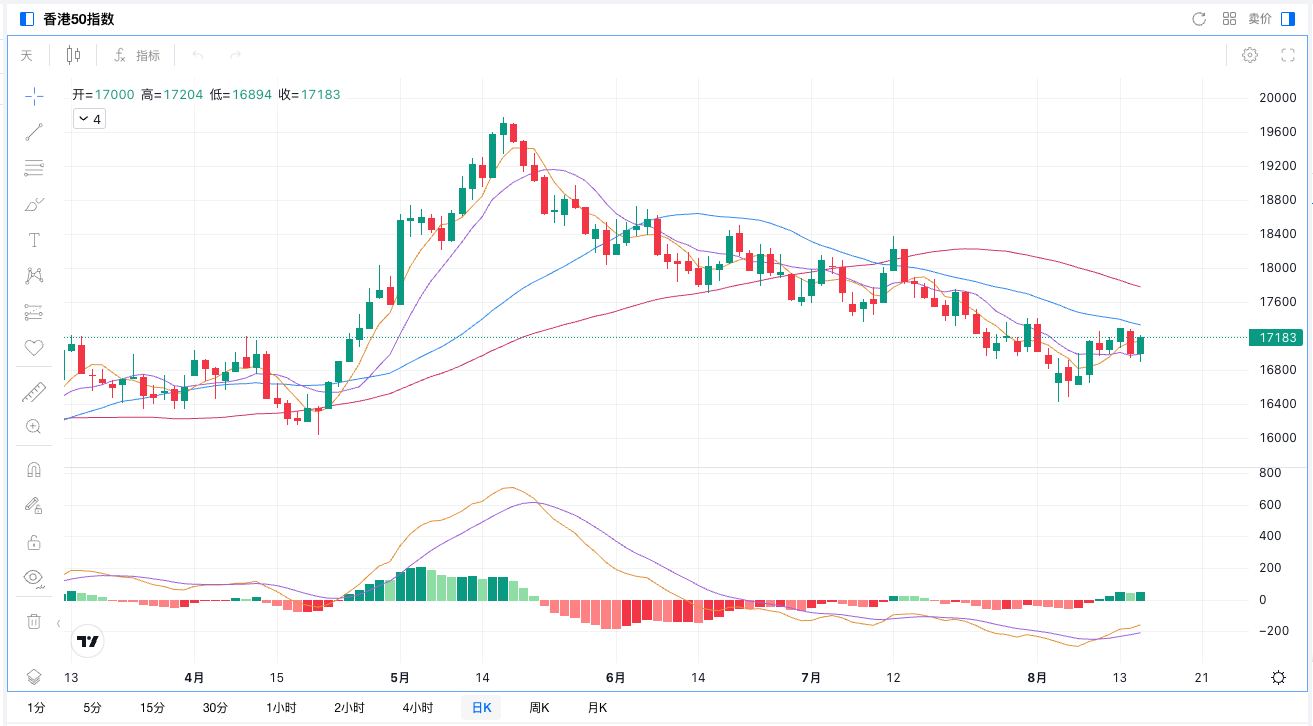Open the 指标 indicators button

pyautogui.click(x=137, y=55)
